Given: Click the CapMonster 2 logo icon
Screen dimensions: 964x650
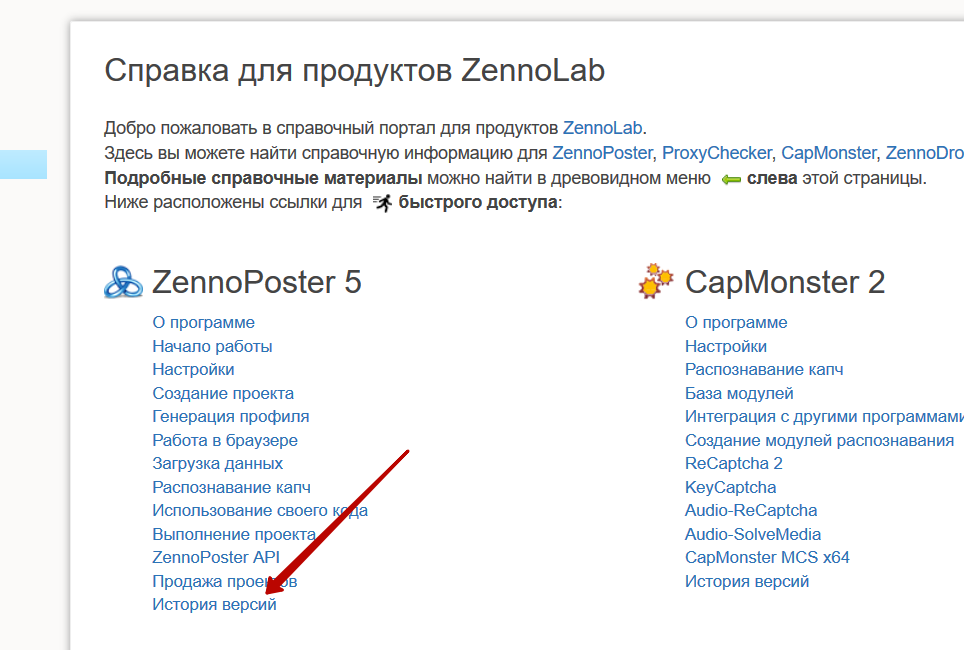Looking at the screenshot, I should coord(656,281).
